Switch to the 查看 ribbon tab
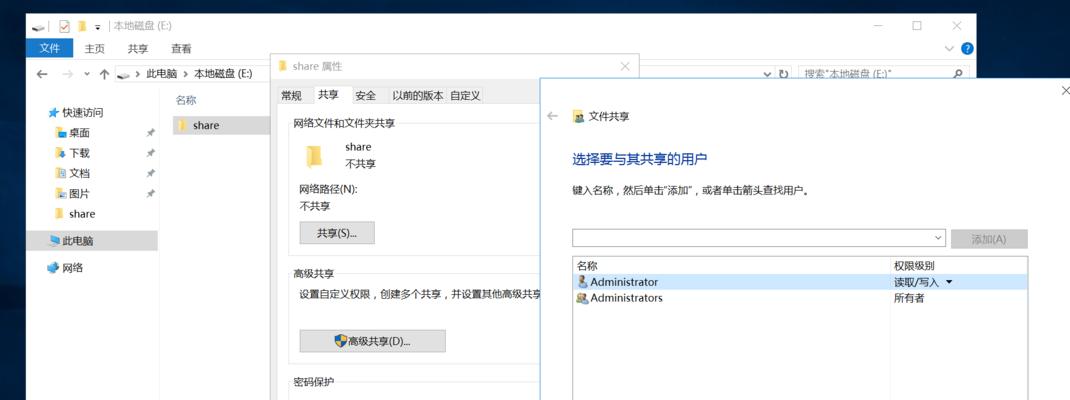1070x400 pixels. point(181,48)
